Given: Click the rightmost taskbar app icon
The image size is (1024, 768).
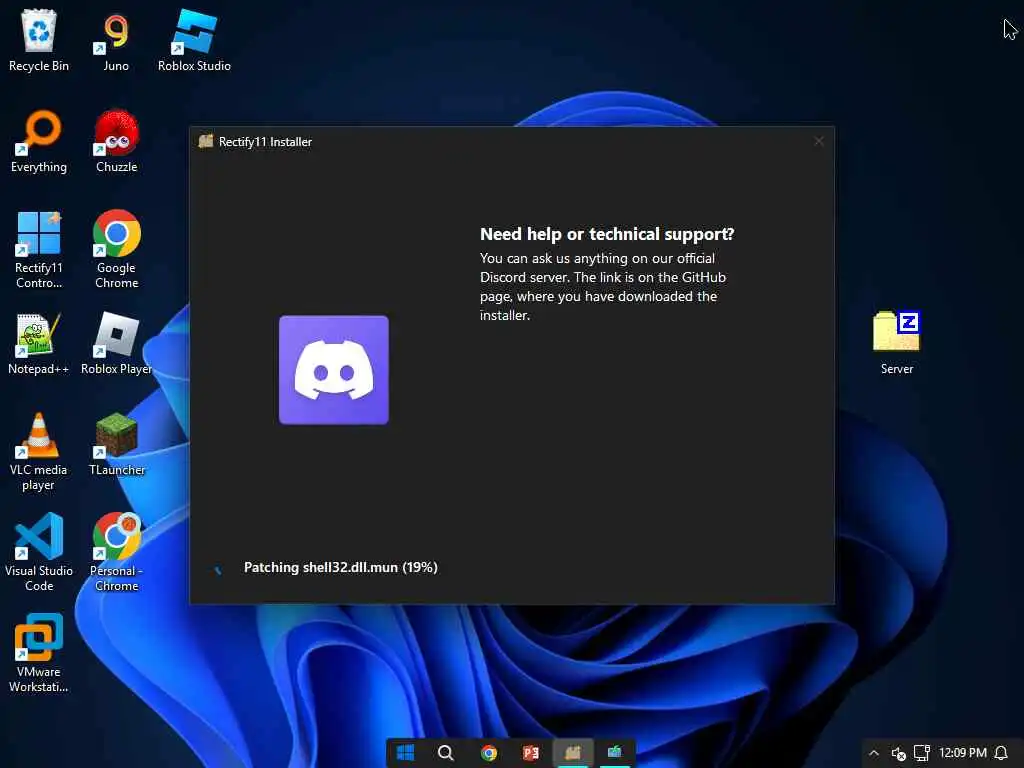Looking at the screenshot, I should pyautogui.click(x=615, y=753).
